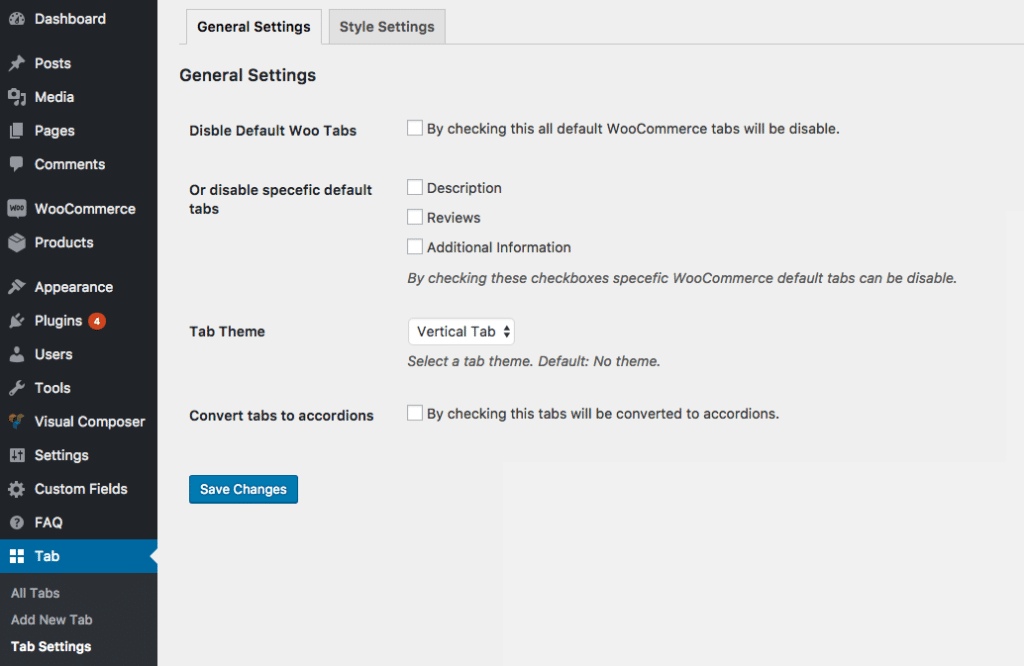The height and width of the screenshot is (666, 1024).
Task: Open the FAQ question mark icon
Action: click(17, 522)
